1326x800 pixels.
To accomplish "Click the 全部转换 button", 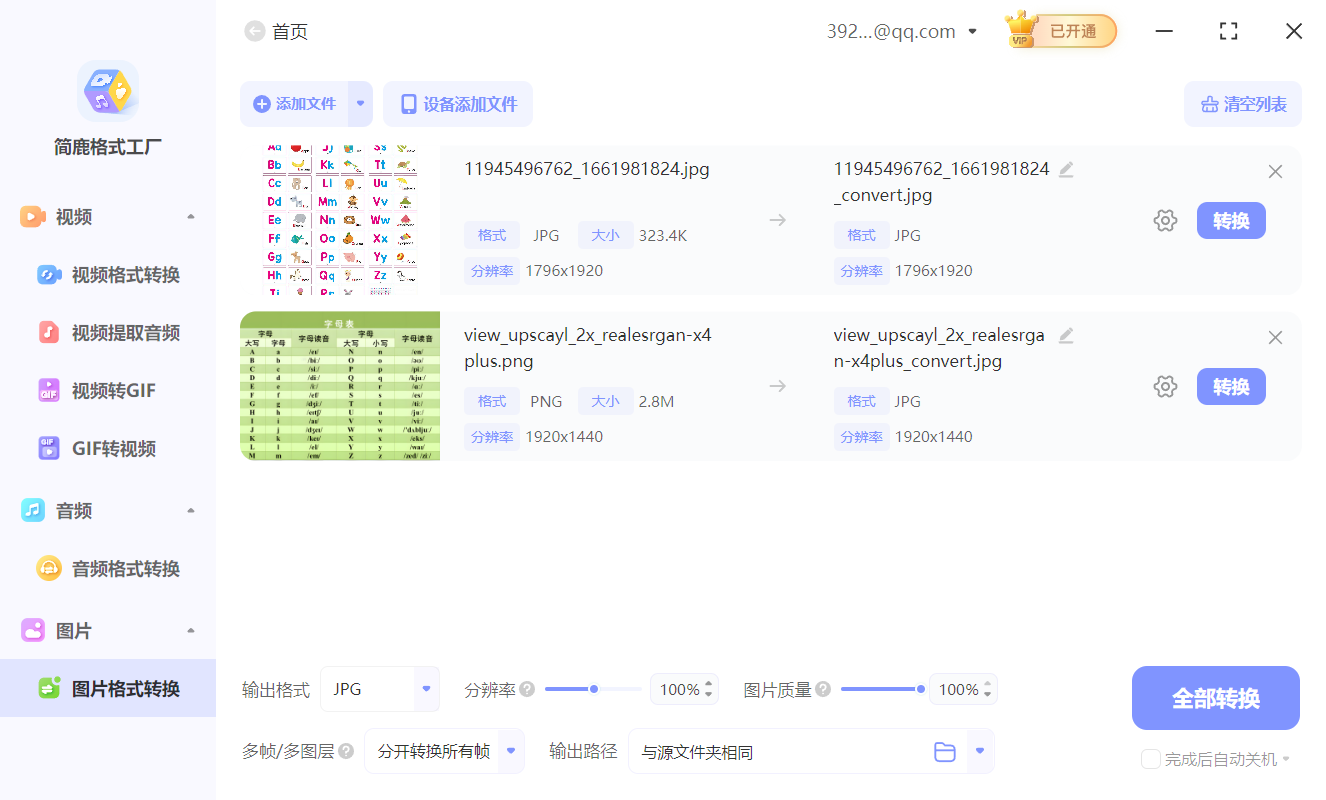I will point(1215,698).
